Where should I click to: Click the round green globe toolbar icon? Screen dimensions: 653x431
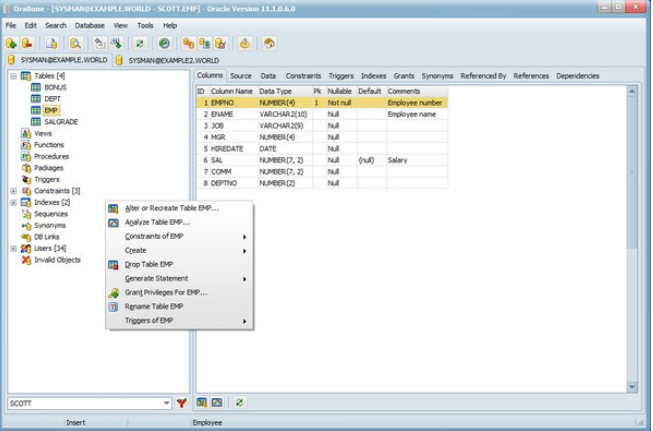pyautogui.click(x=164, y=43)
